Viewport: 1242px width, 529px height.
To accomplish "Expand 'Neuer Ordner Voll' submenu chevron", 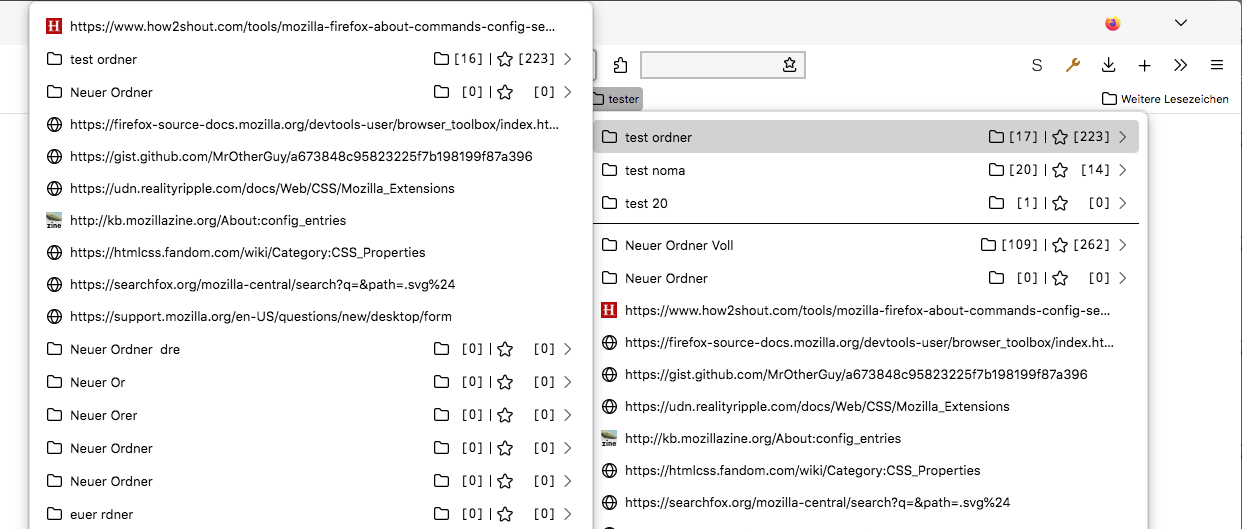I will tap(1123, 245).
